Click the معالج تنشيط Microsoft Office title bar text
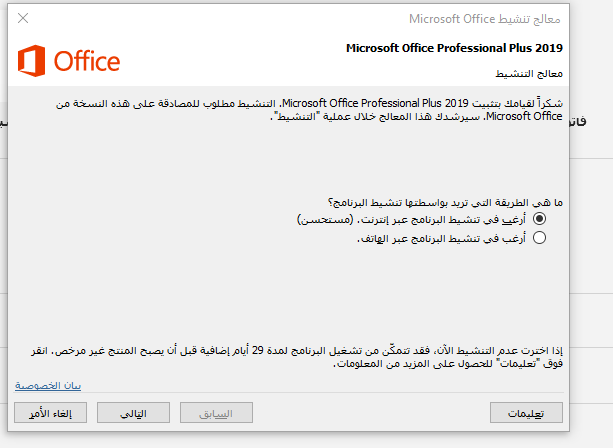The height and width of the screenshot is (448, 613). click(x=485, y=19)
